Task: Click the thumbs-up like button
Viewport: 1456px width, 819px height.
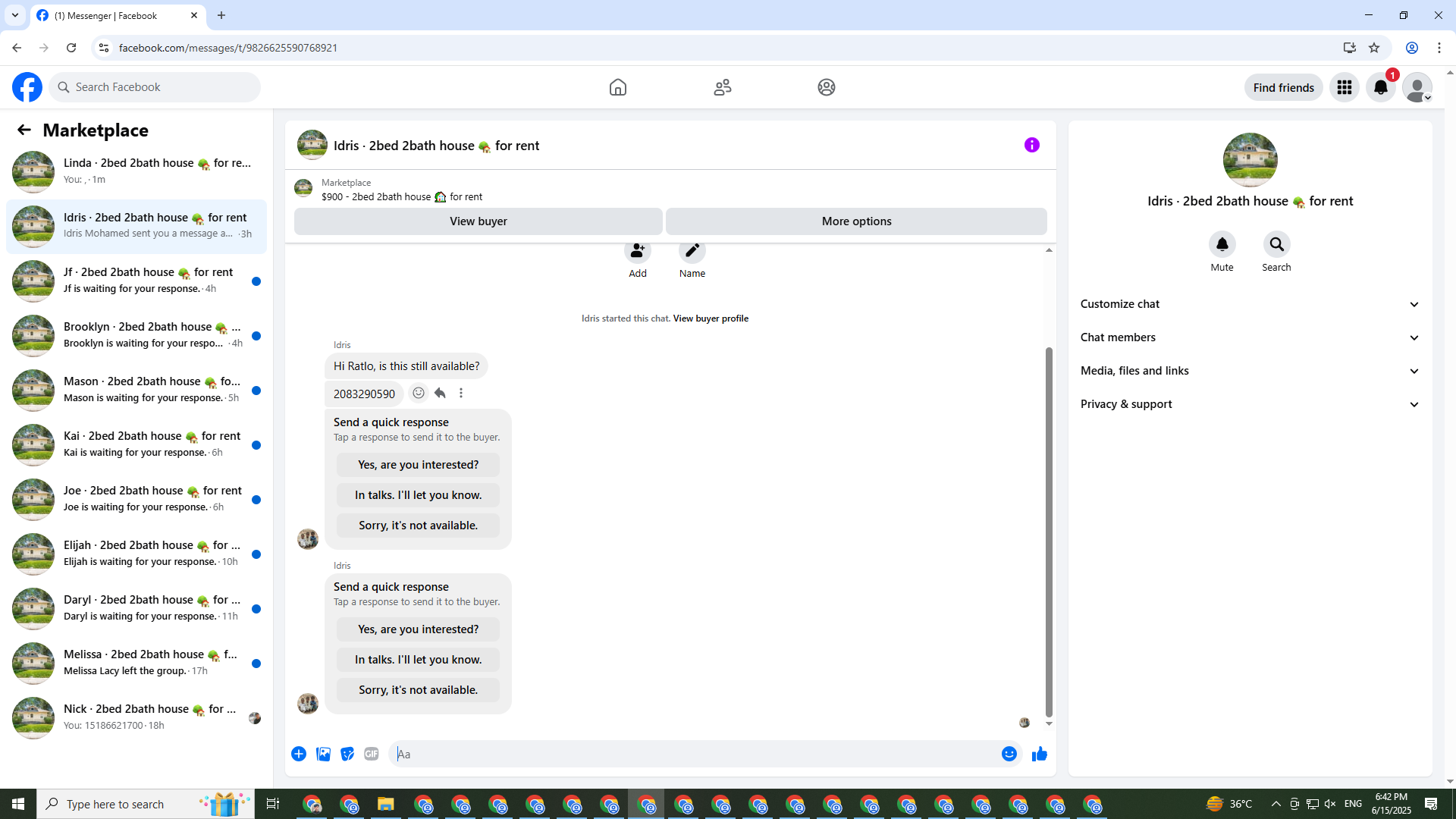Action: [1039, 754]
